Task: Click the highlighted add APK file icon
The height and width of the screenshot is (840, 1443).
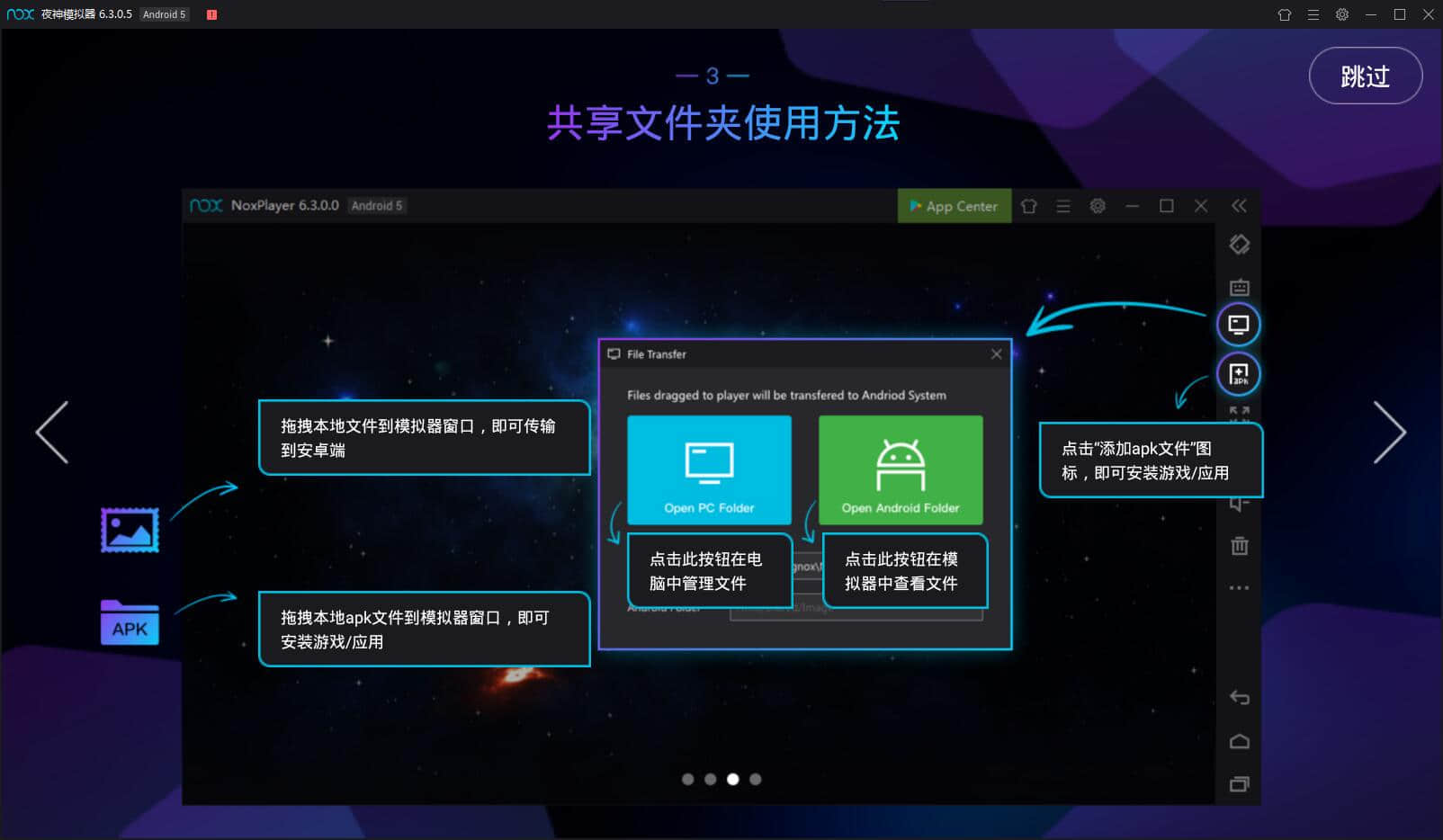Action: coord(1239,373)
